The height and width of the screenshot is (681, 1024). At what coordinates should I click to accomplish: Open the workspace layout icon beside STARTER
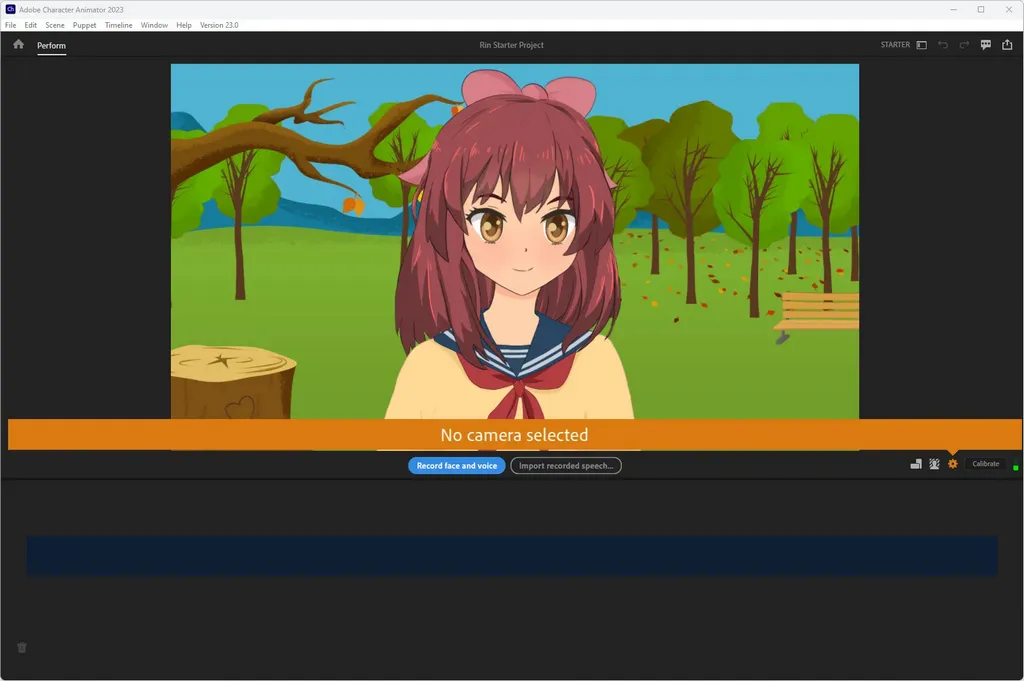coord(921,45)
